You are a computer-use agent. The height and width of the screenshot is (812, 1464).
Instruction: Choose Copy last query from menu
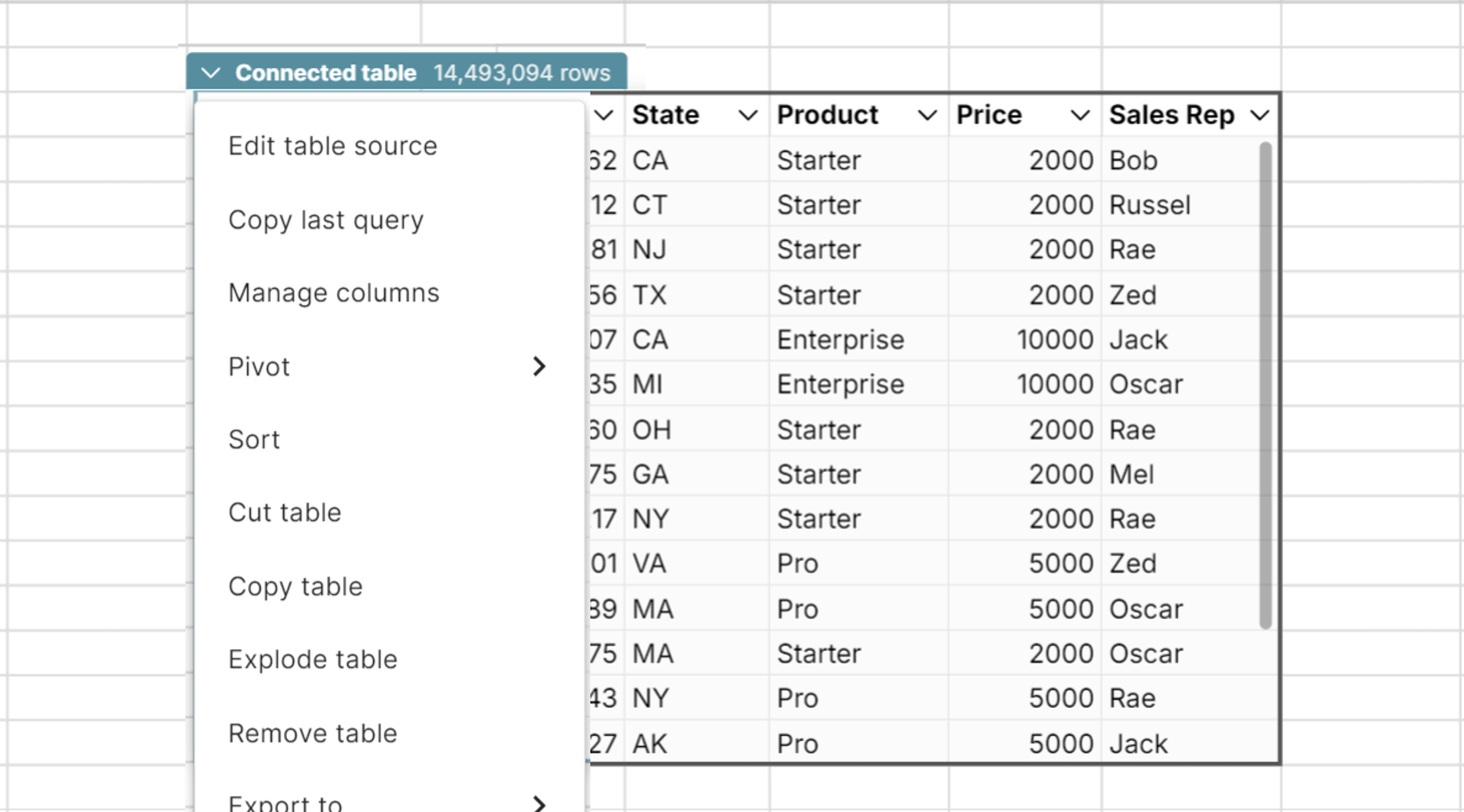pos(326,220)
